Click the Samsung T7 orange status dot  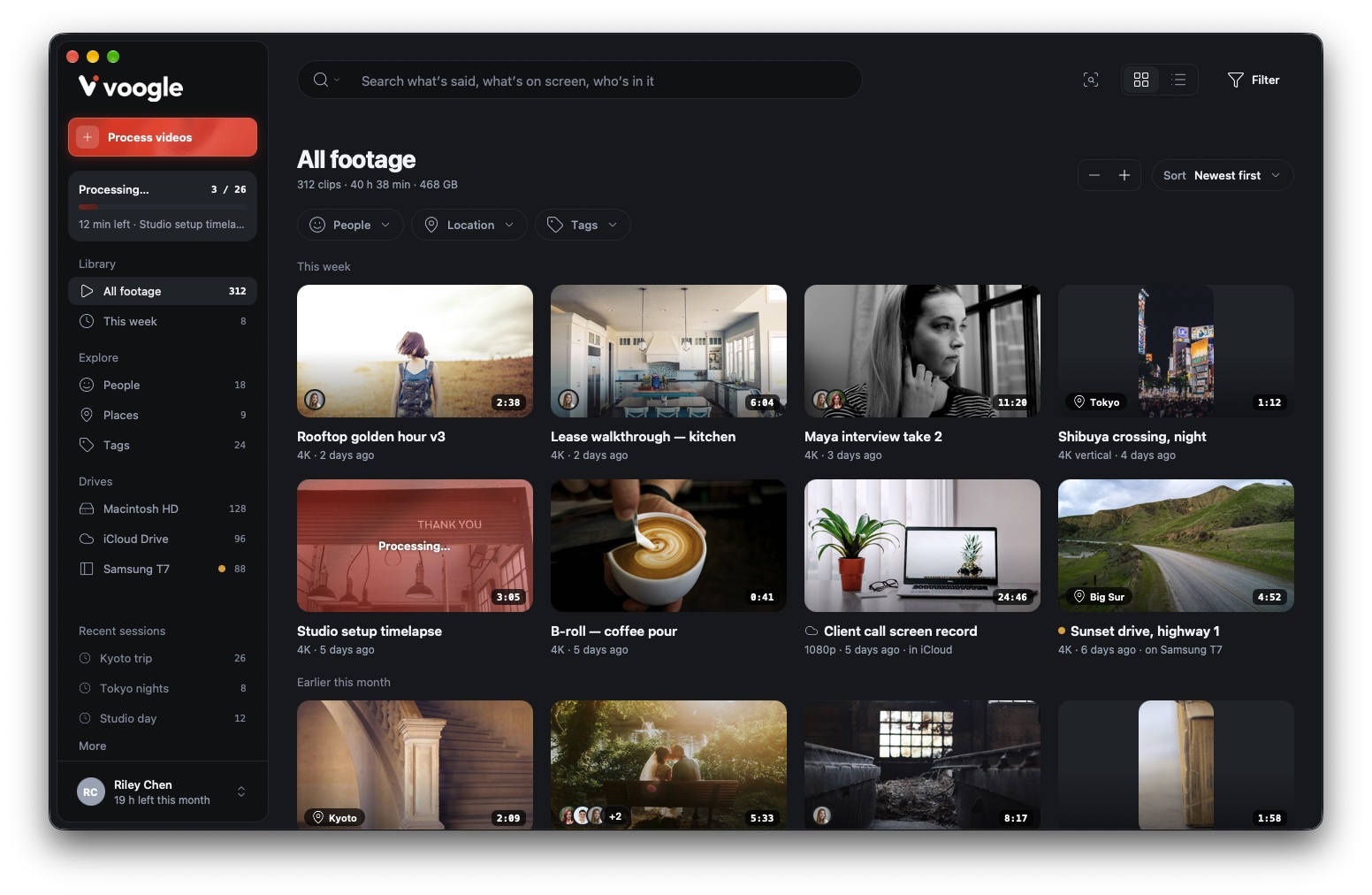222,569
